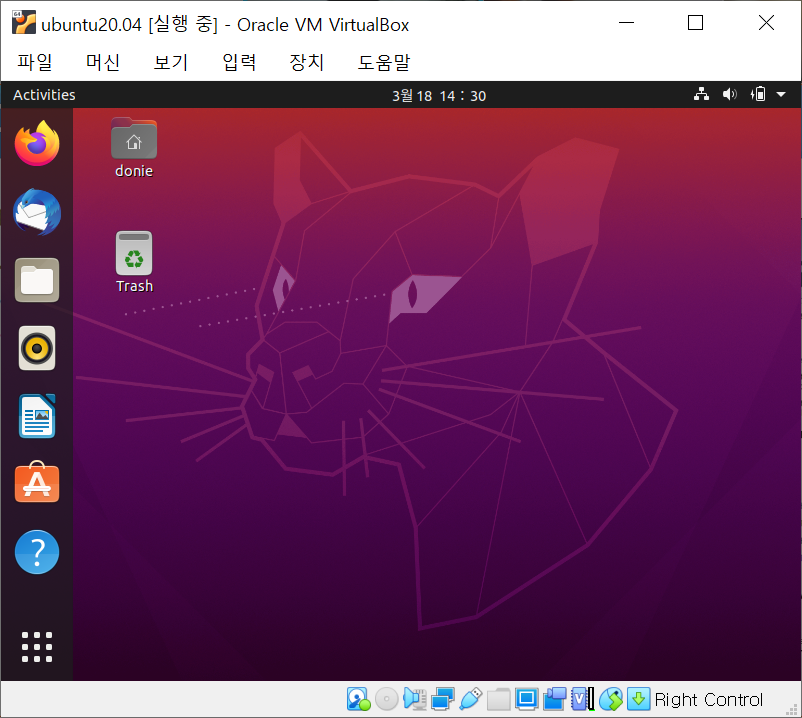
Task: Click the audio status icon in VirtualBox
Action: pos(415,699)
